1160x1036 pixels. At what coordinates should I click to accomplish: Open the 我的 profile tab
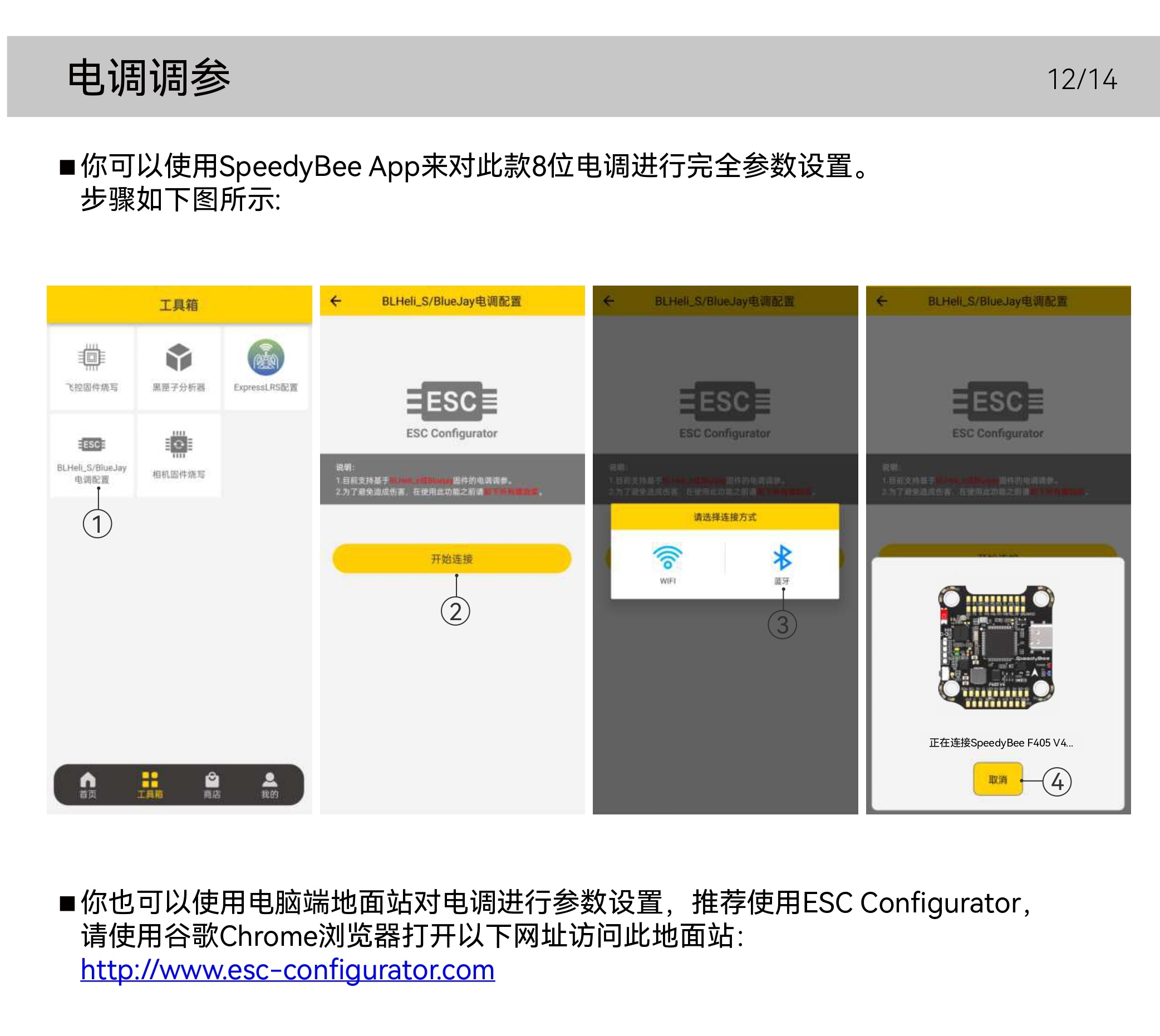point(270,785)
